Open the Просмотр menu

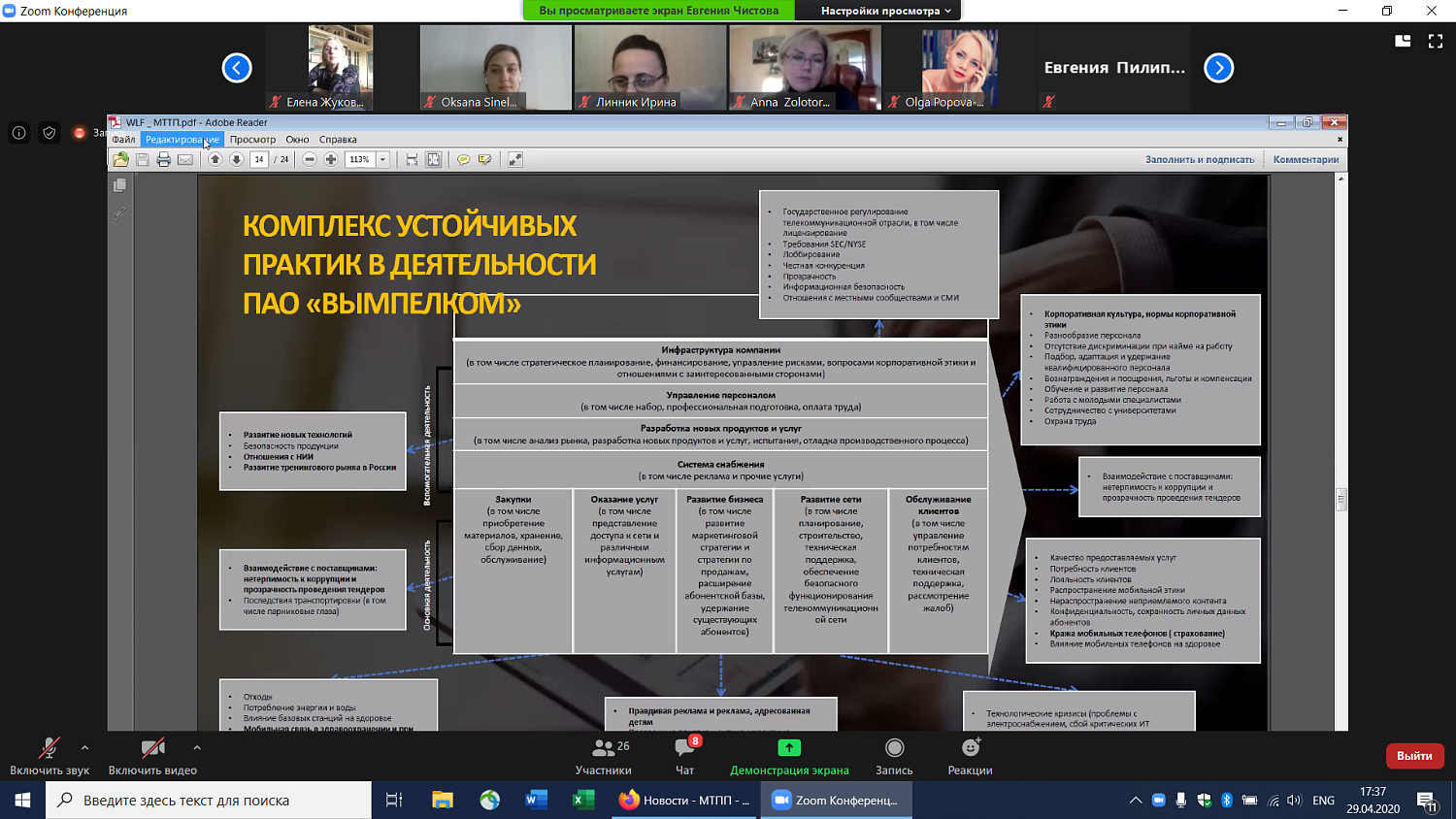[x=252, y=140]
